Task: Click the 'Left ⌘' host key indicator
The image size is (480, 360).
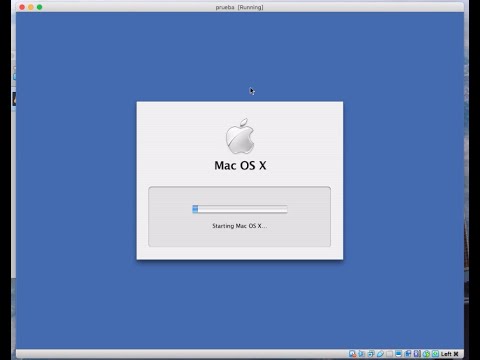Action: click(x=450, y=354)
